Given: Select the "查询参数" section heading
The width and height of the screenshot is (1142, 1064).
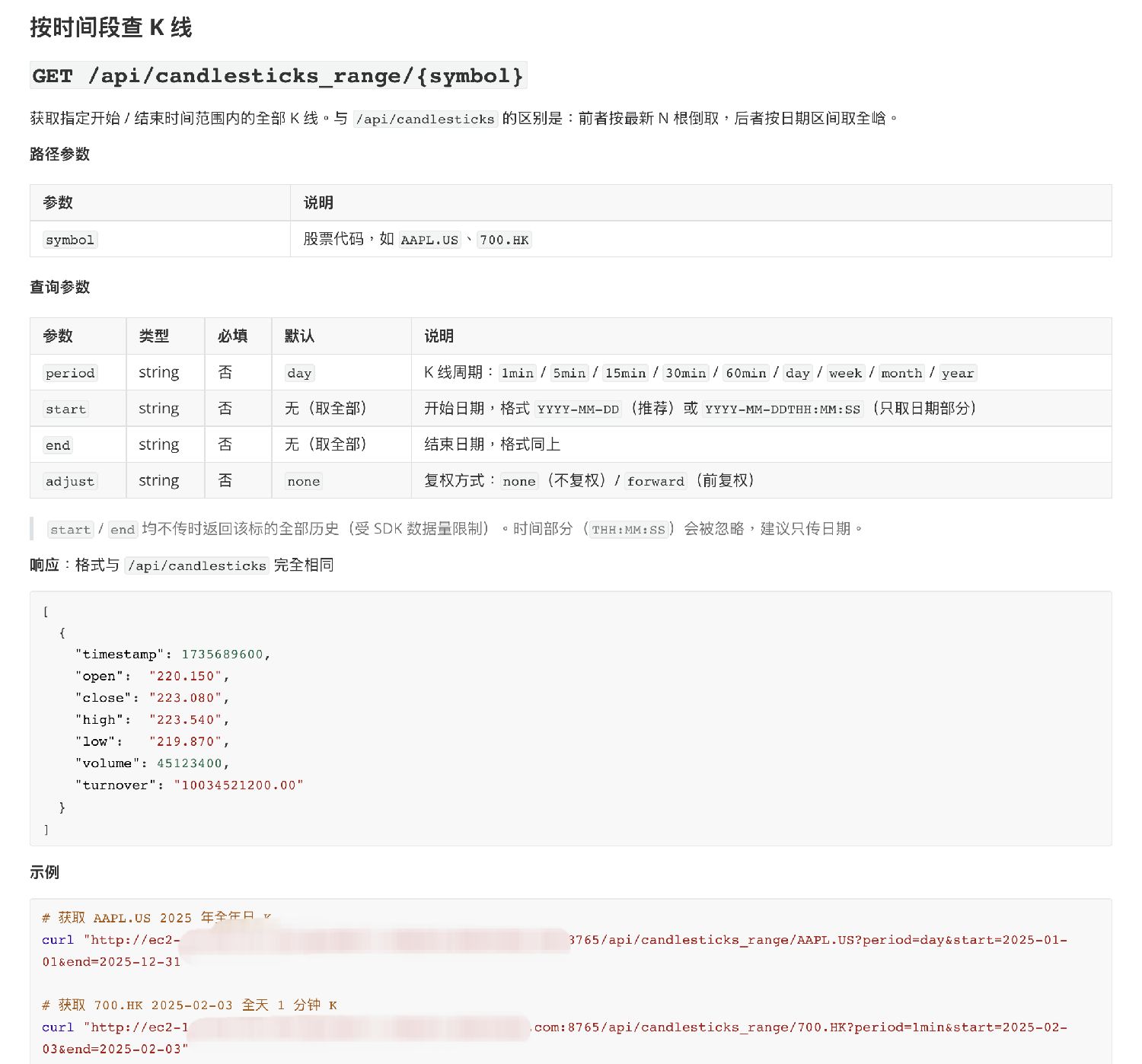Looking at the screenshot, I should (x=59, y=287).
